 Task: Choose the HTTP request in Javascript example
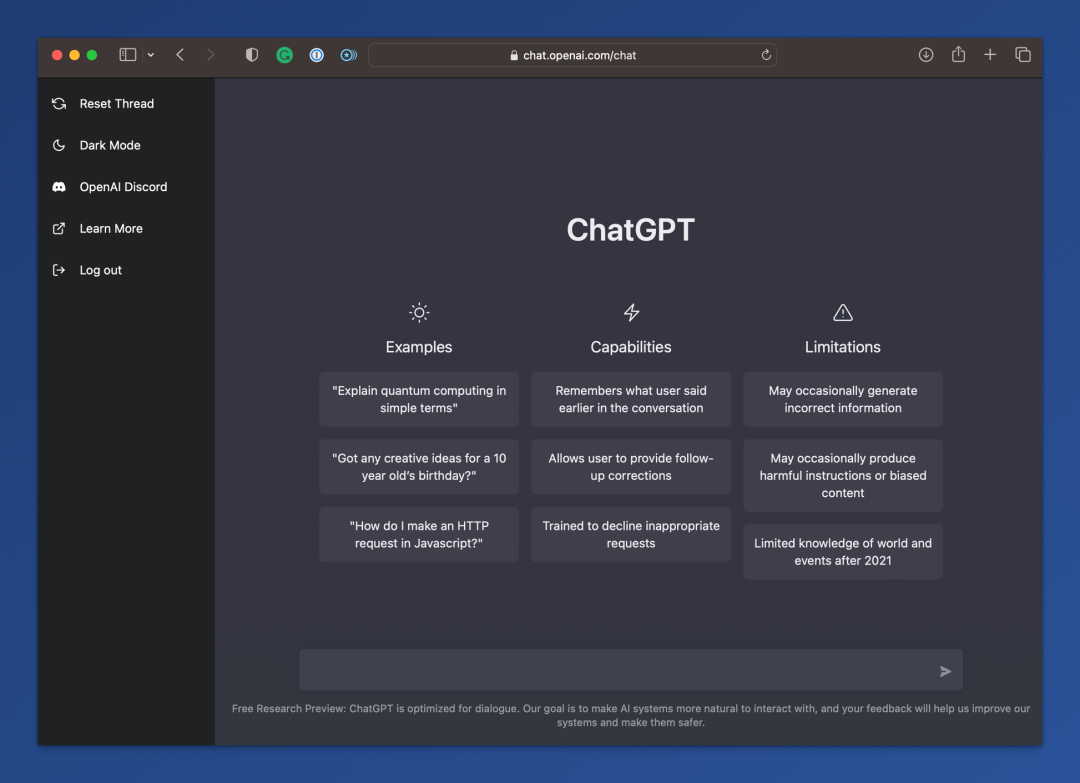[419, 534]
